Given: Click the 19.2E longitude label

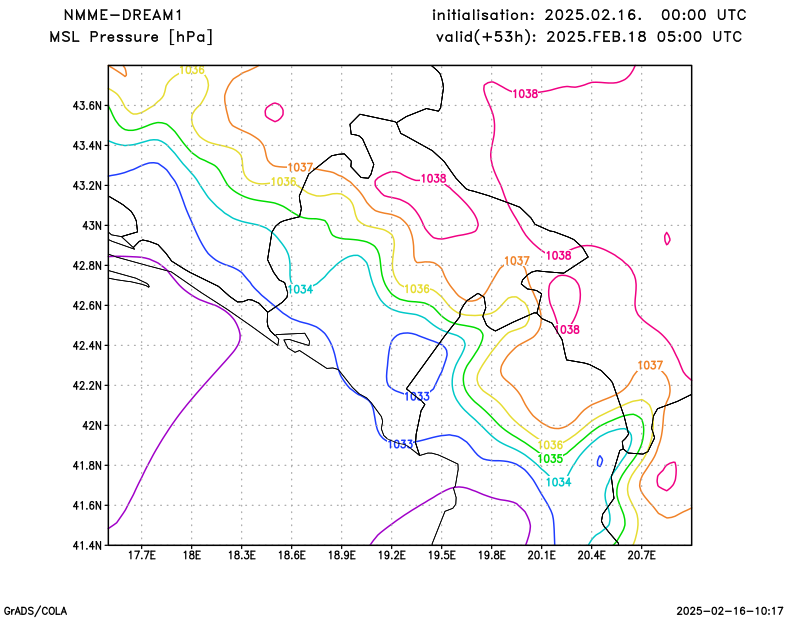Looking at the screenshot, I should pos(391,555).
